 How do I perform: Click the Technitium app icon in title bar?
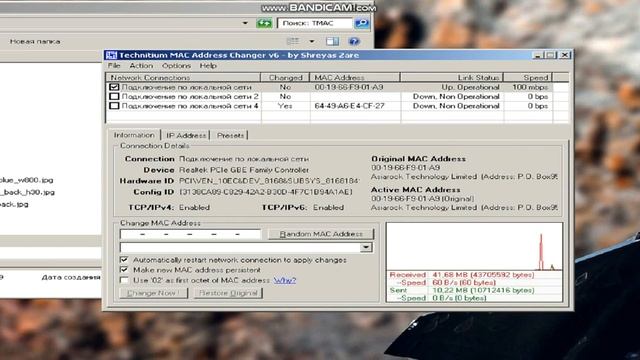[x=111, y=55]
